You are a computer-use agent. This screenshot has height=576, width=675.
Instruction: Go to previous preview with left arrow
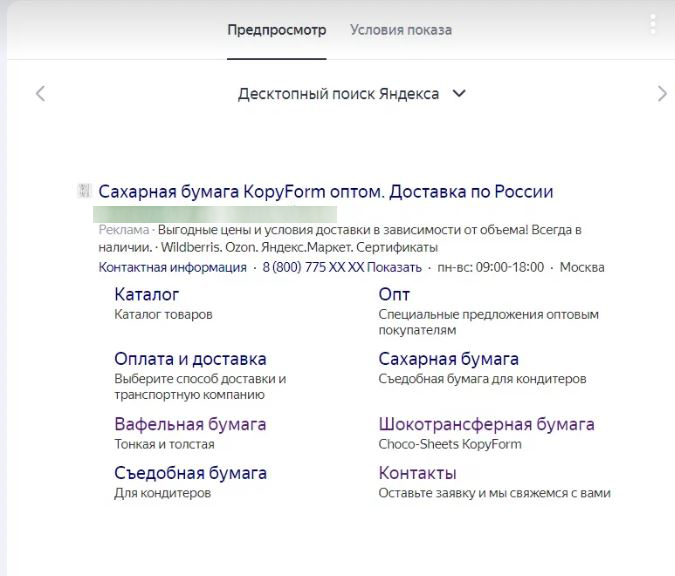coord(40,93)
